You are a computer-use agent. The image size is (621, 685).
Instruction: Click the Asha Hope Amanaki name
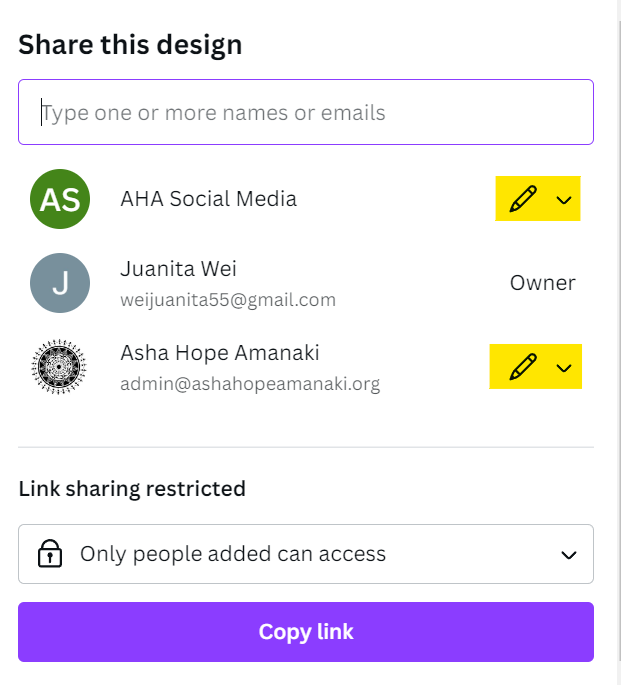[220, 353]
